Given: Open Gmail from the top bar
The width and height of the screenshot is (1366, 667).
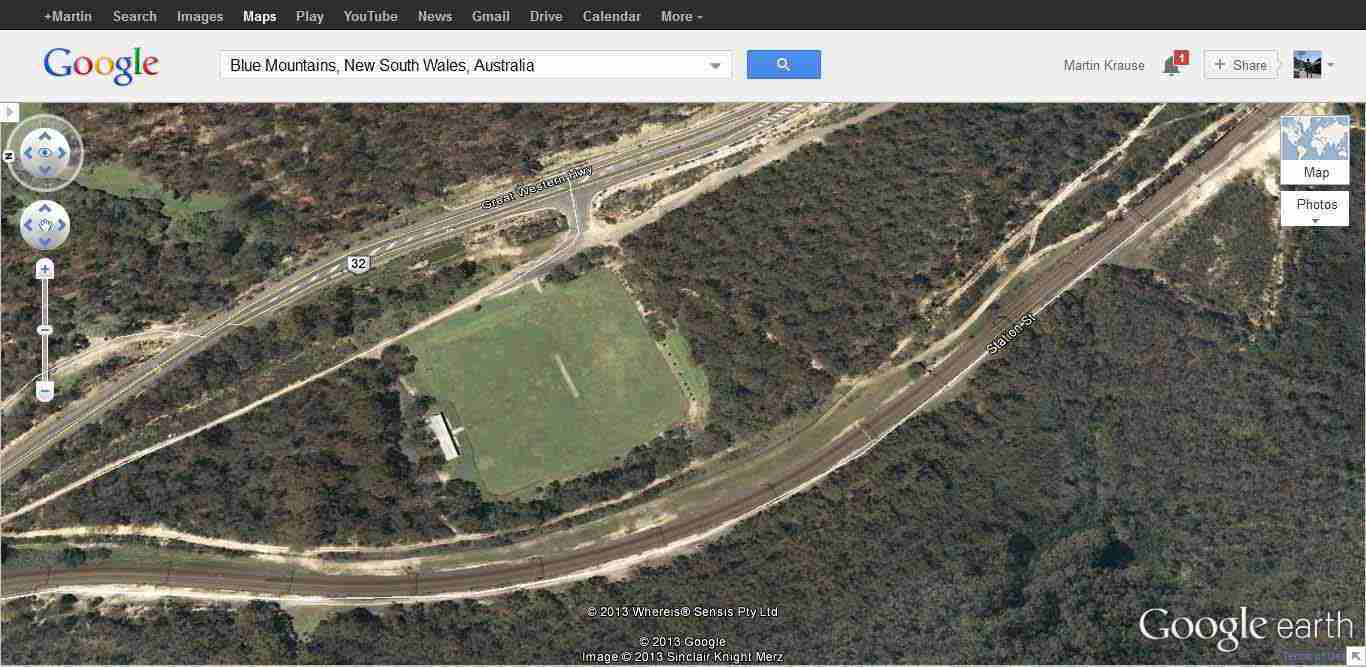Looking at the screenshot, I should (491, 16).
